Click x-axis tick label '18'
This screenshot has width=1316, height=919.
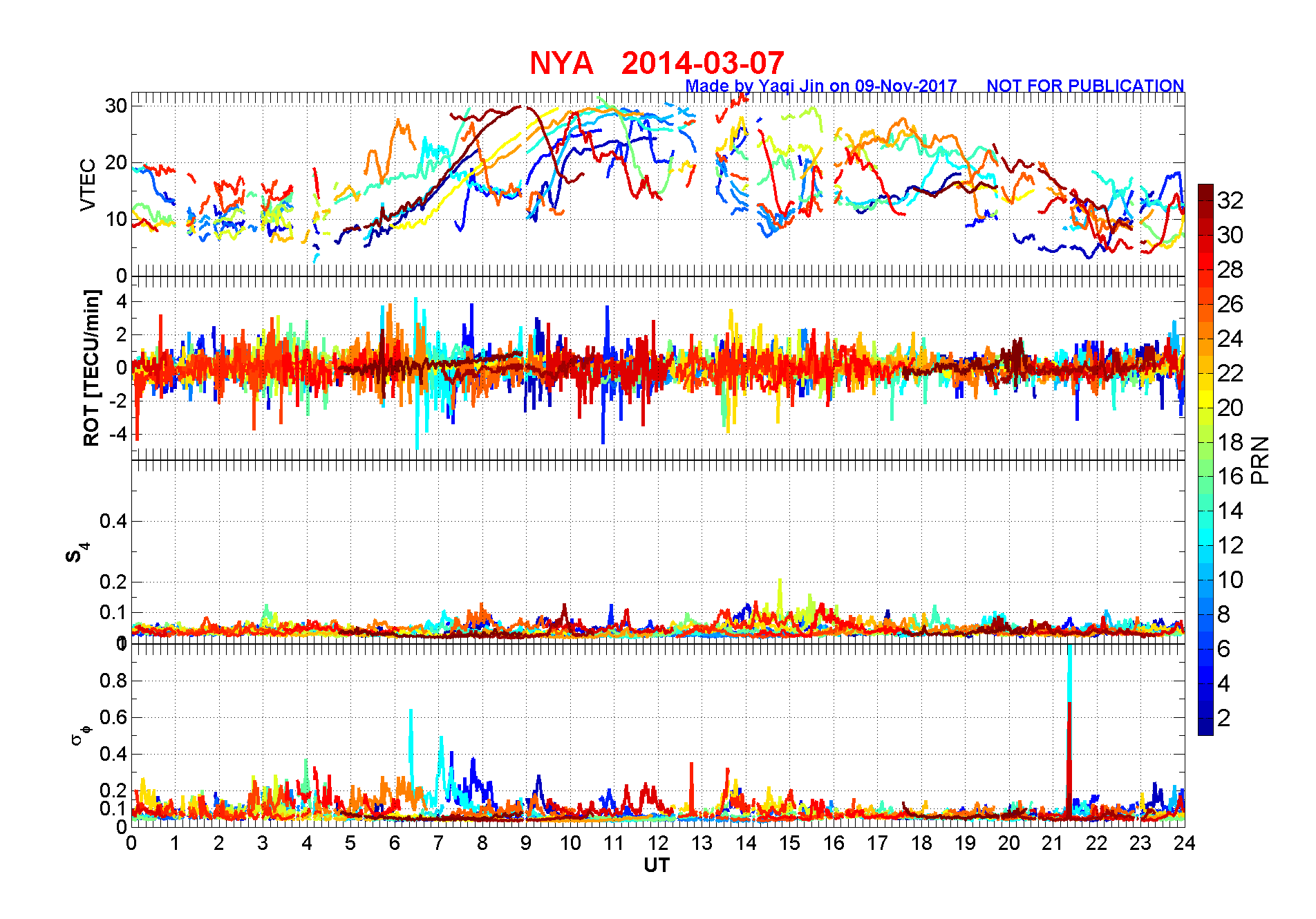[921, 843]
